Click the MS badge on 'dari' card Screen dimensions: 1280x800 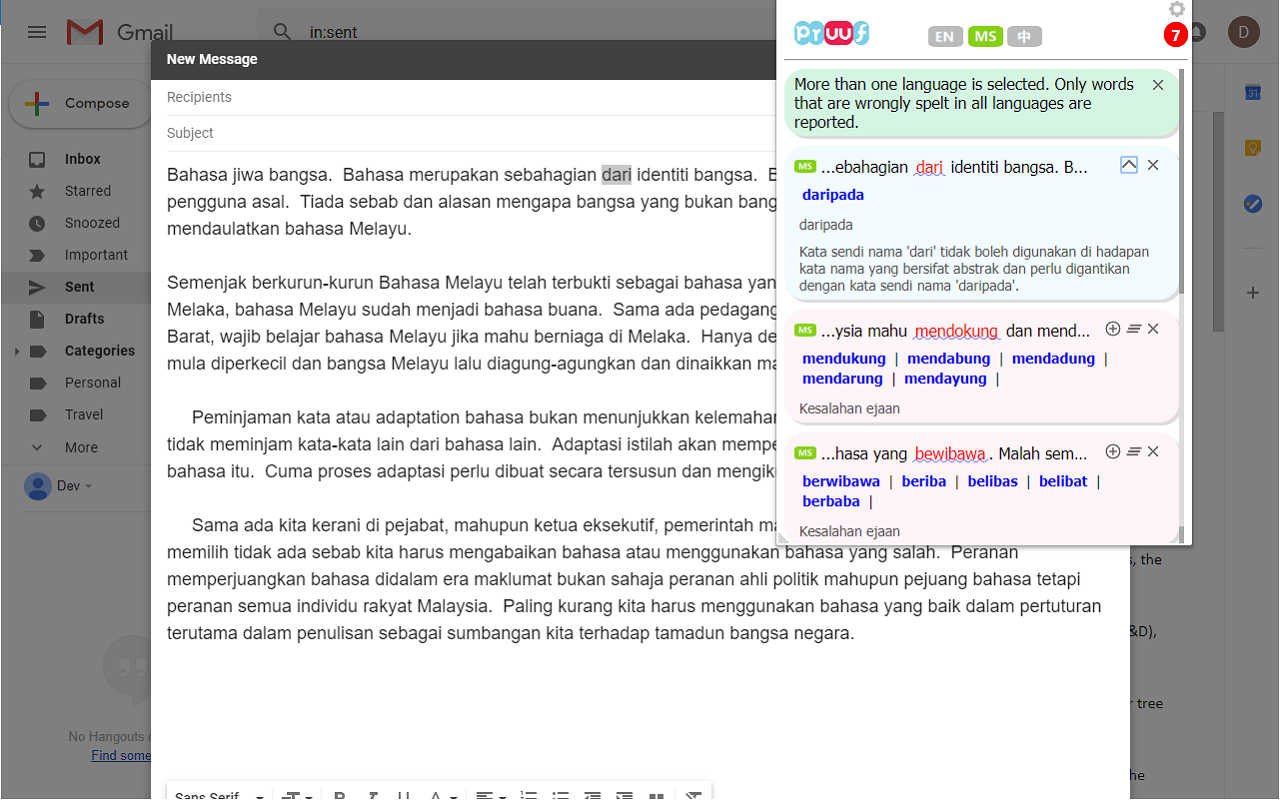pyautogui.click(x=805, y=165)
